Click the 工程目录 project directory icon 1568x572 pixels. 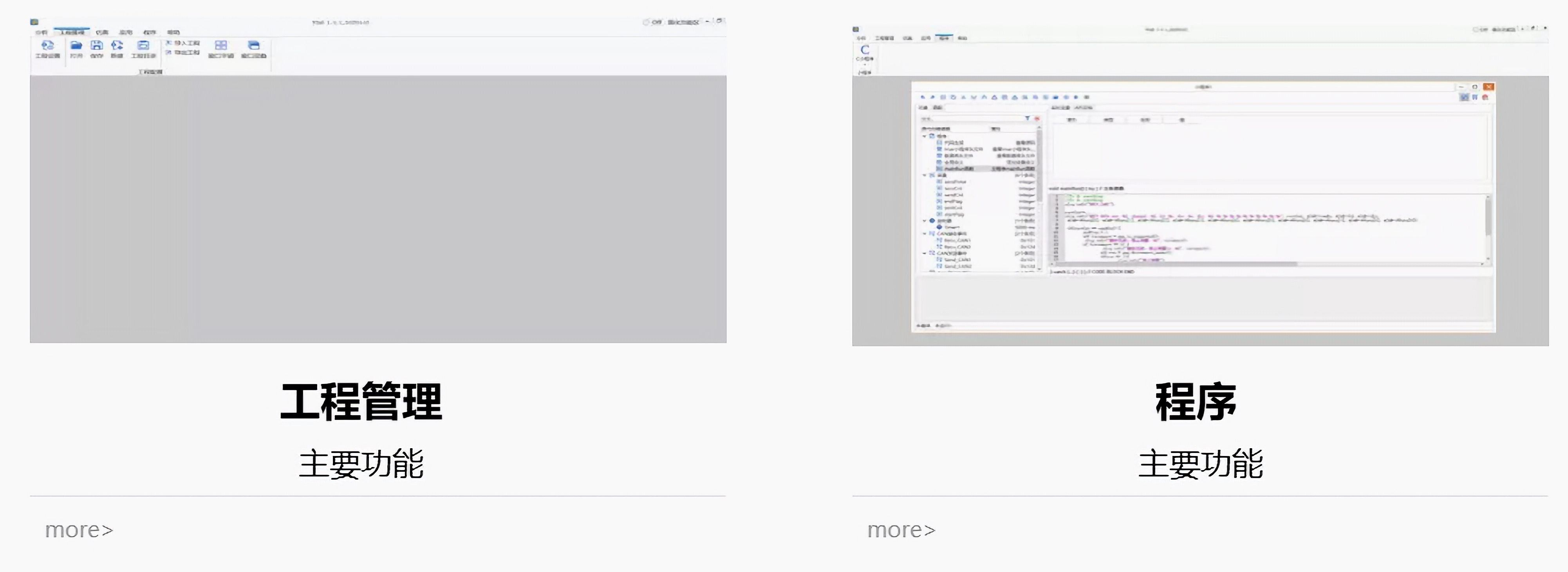tap(143, 46)
